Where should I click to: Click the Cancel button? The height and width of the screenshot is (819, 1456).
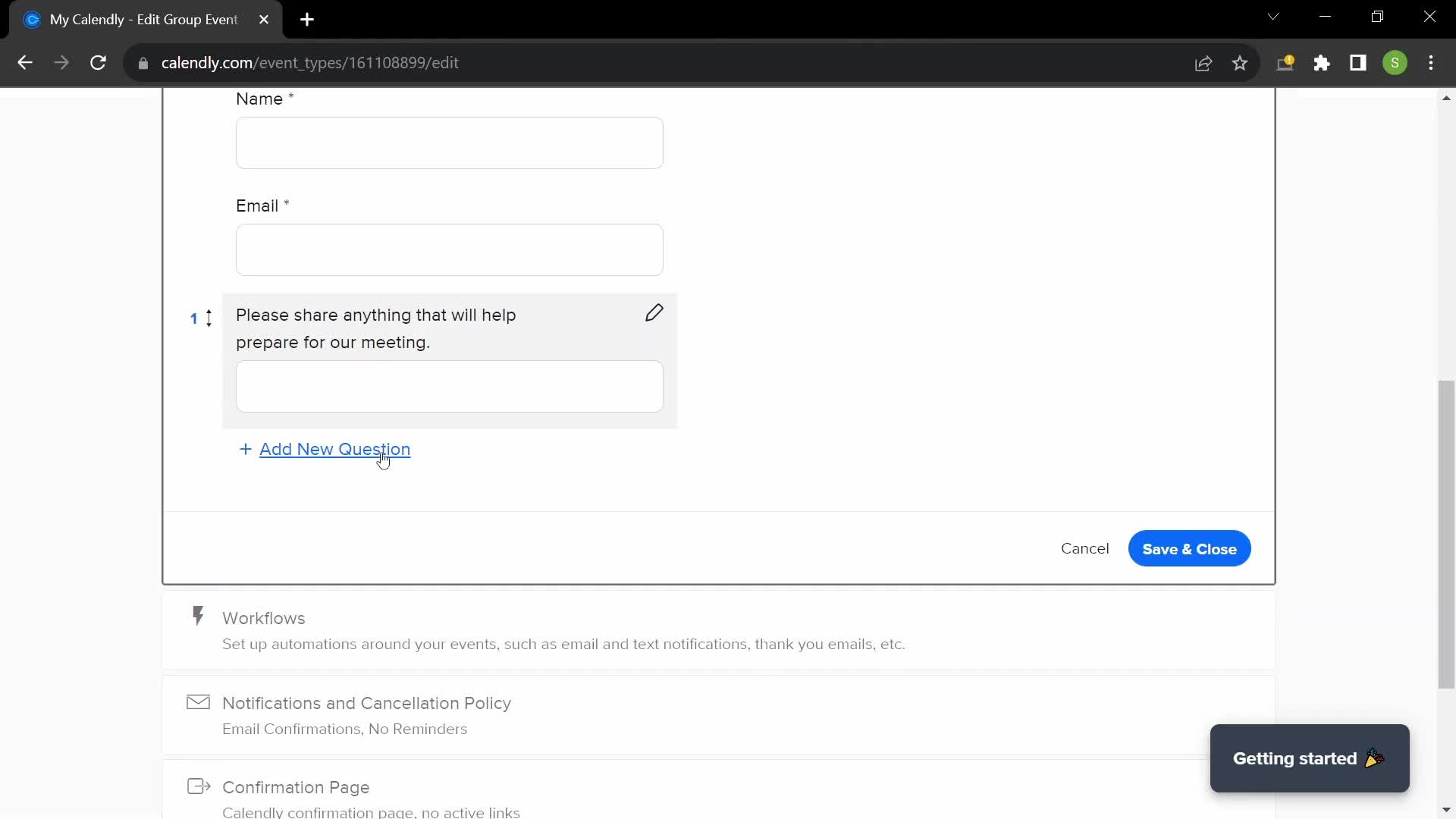coord(1085,548)
